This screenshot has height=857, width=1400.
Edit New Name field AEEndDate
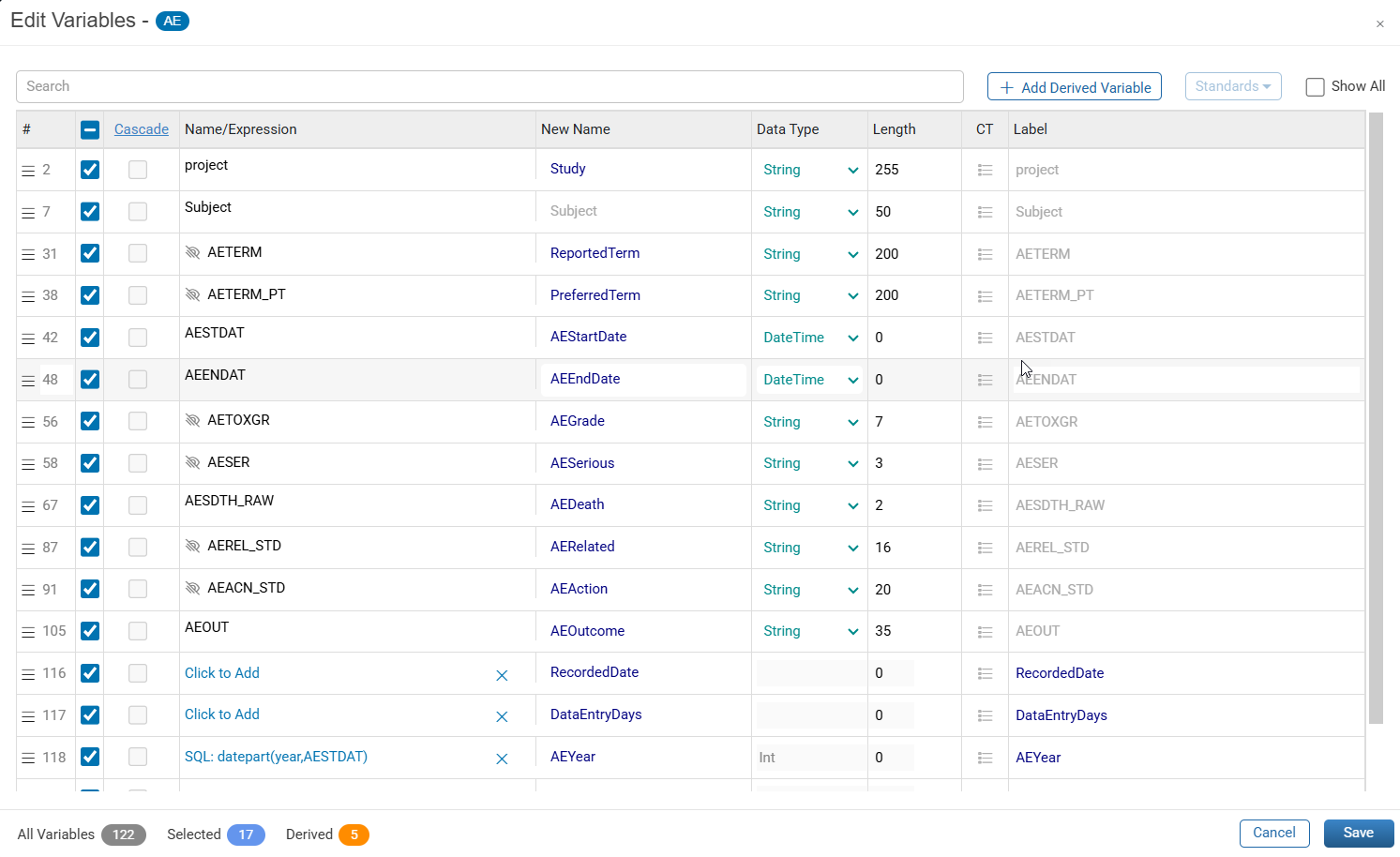coord(643,379)
